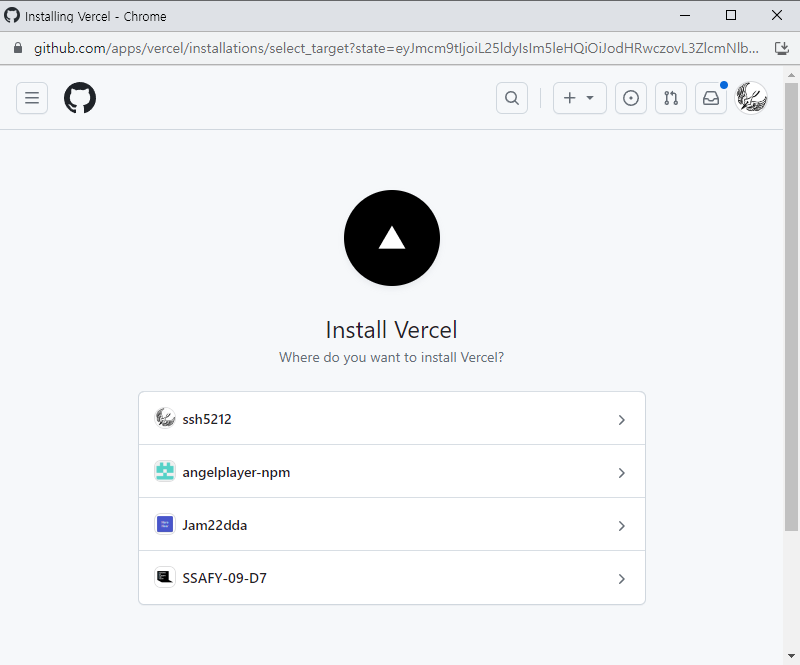Click the angelplayer-npm organization avatar
The image size is (800, 665).
(164, 470)
